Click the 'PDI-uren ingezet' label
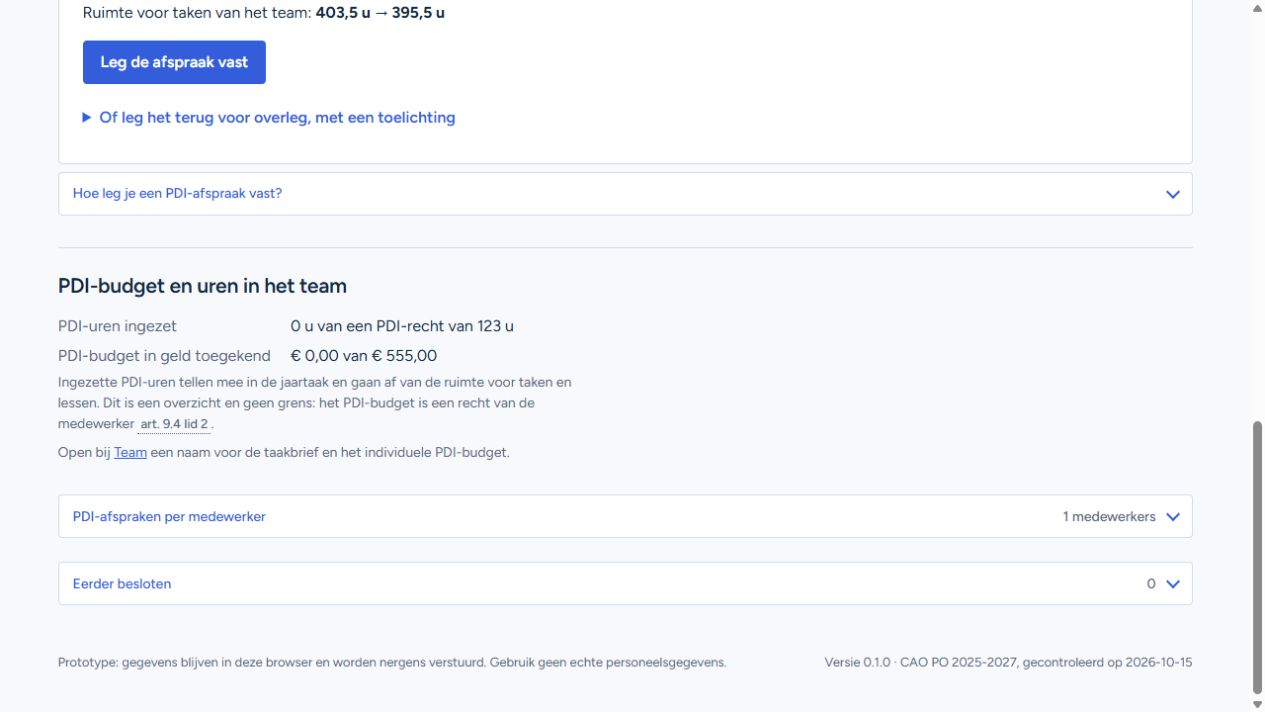This screenshot has height=712, width=1265. (117, 326)
